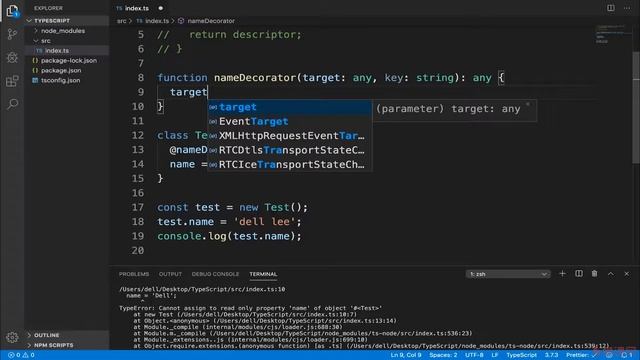Change indentation via Spaces: 2
Image resolution: width=640 pixels, height=360 pixels.
point(443,355)
